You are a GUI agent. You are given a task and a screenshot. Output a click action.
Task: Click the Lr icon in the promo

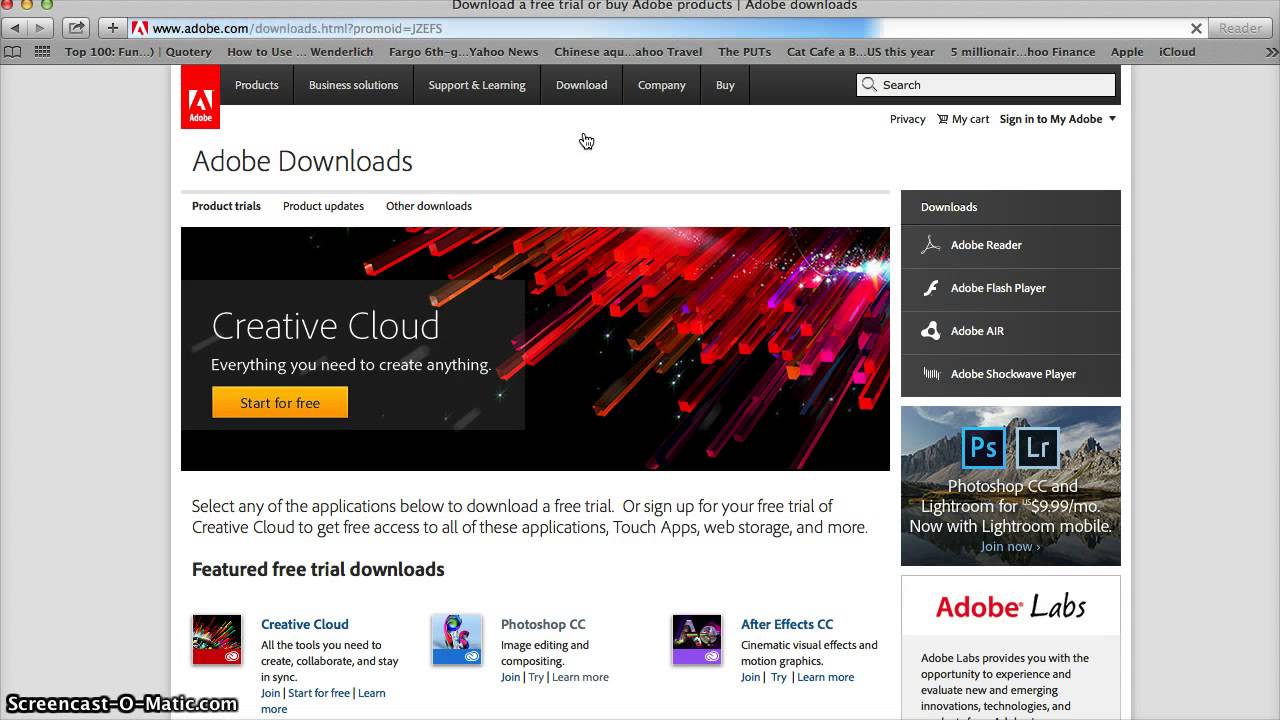[x=1037, y=447]
